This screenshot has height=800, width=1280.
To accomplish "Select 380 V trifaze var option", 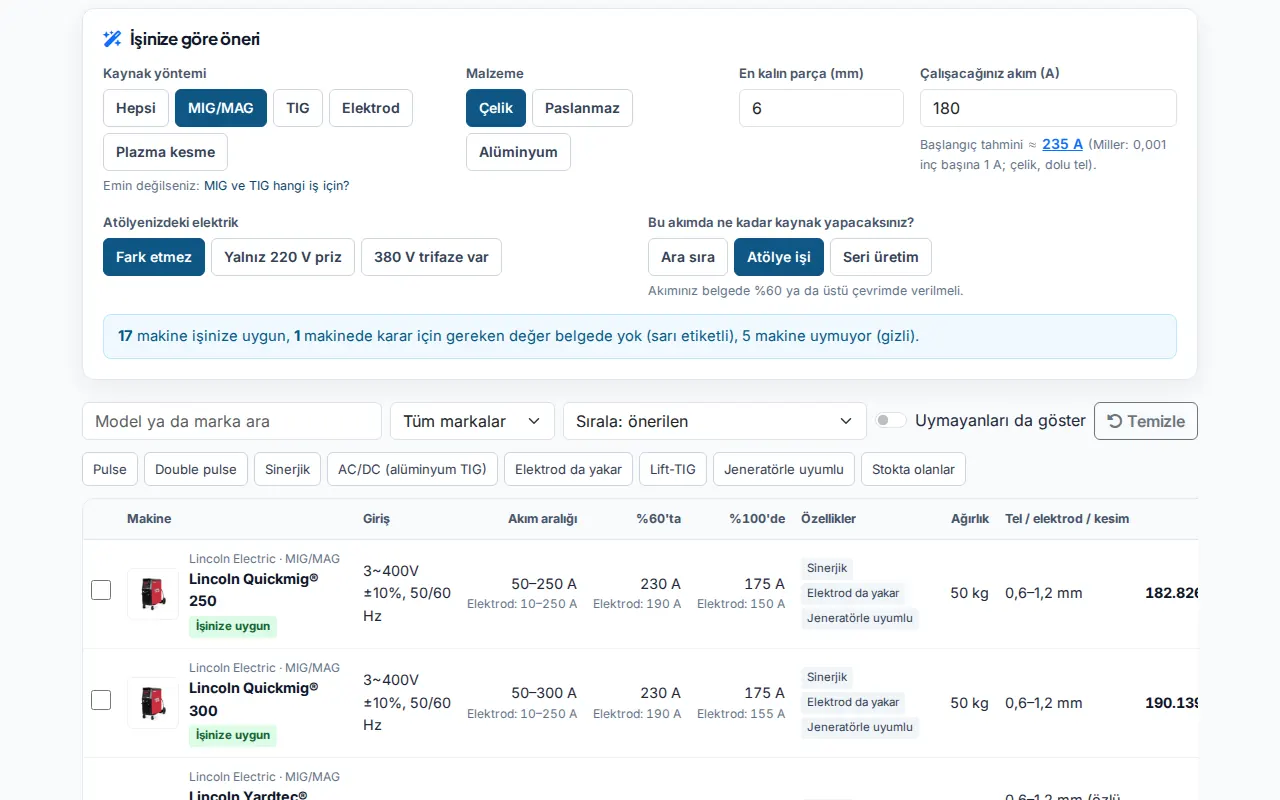I will tap(431, 257).
